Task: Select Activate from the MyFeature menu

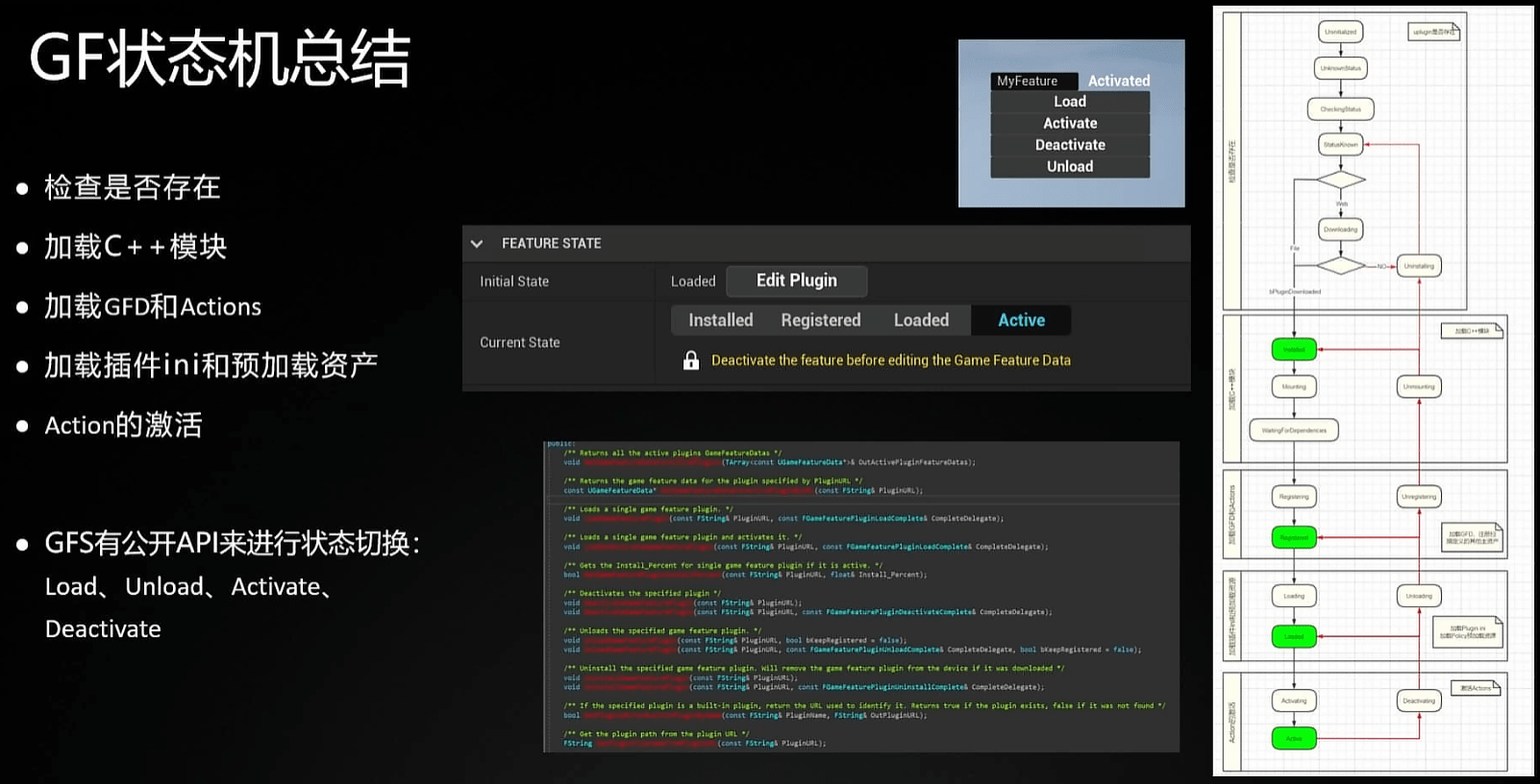Action: [1069, 123]
